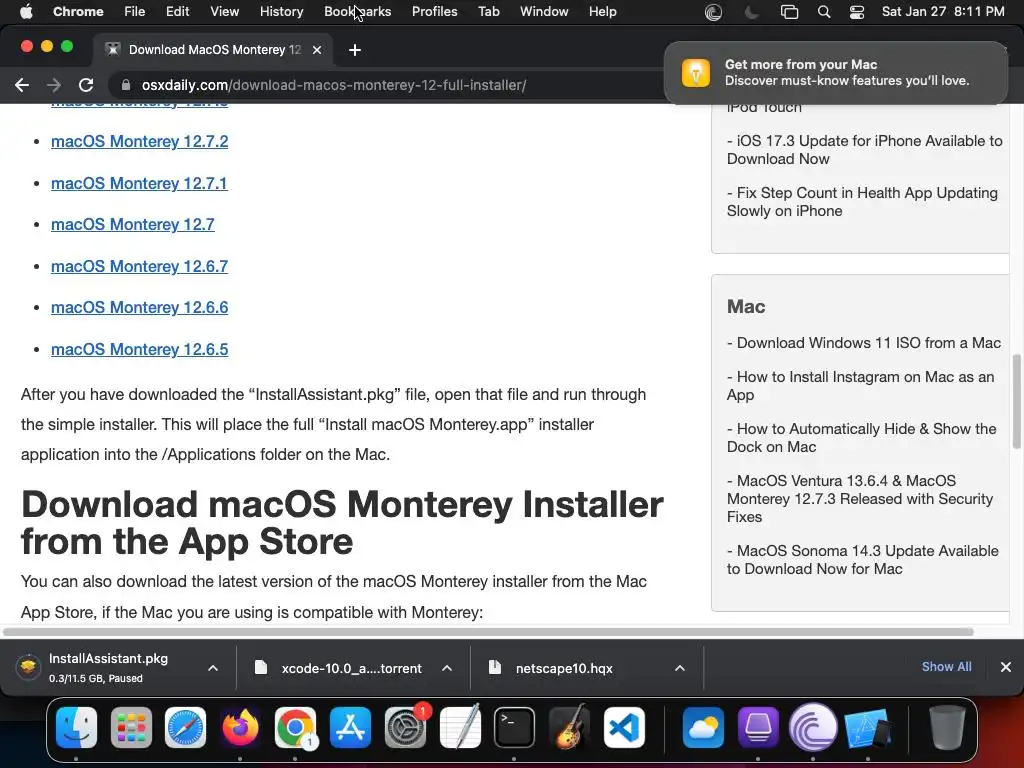Open Spotlight search in menu bar
Screen dimensions: 1024x768
[x=824, y=12]
